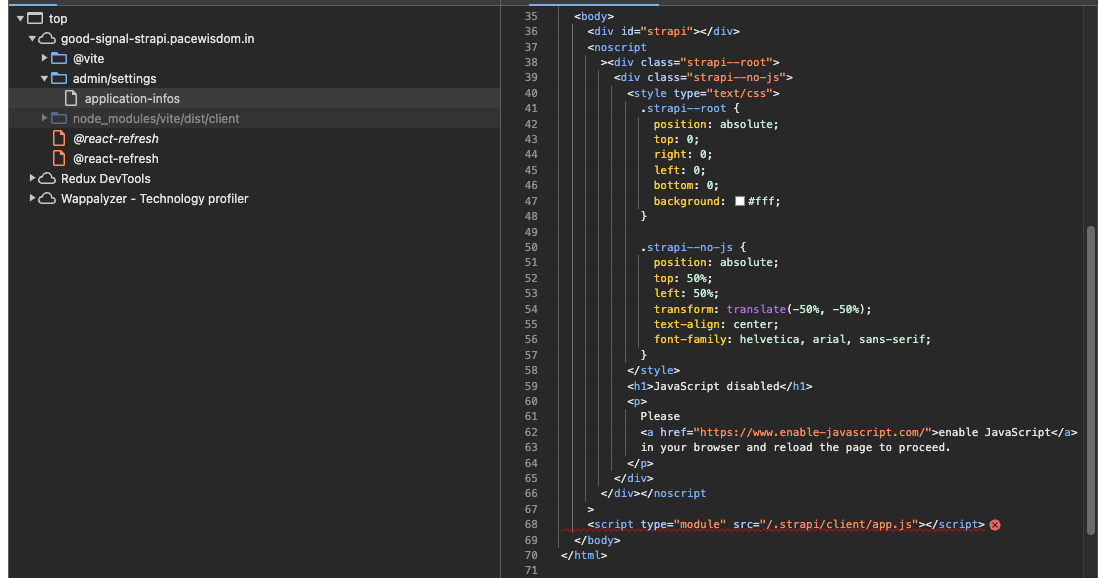The image size is (1098, 578).
Task: Open the #fff background color swatch
Action: [740, 201]
